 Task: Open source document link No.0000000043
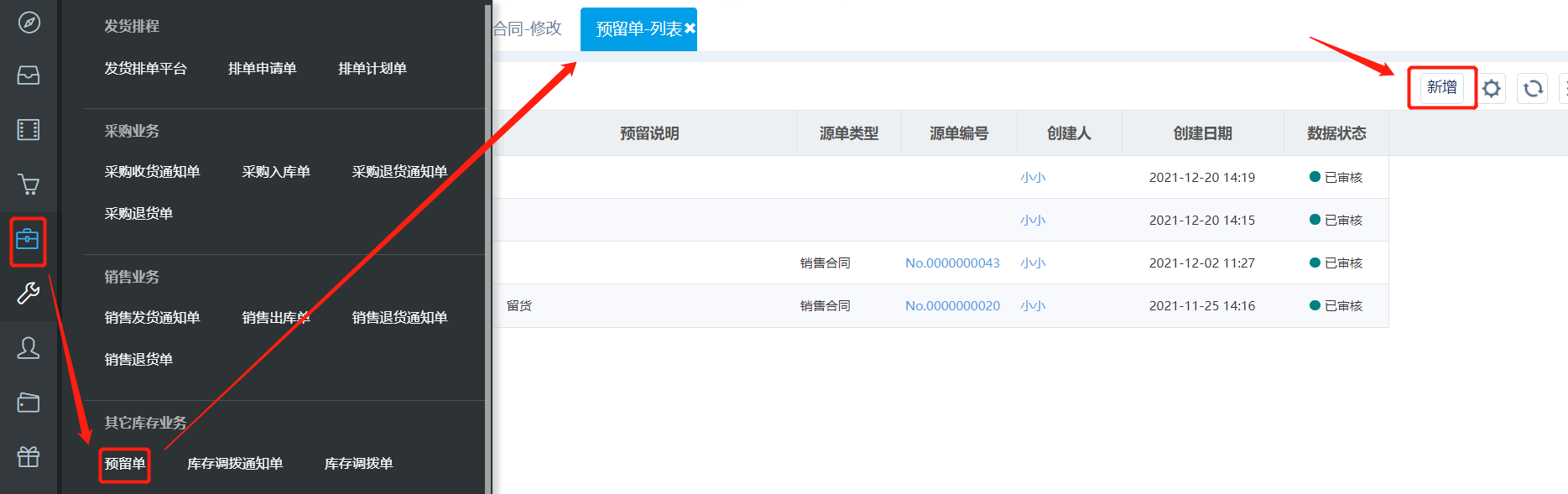click(x=952, y=263)
